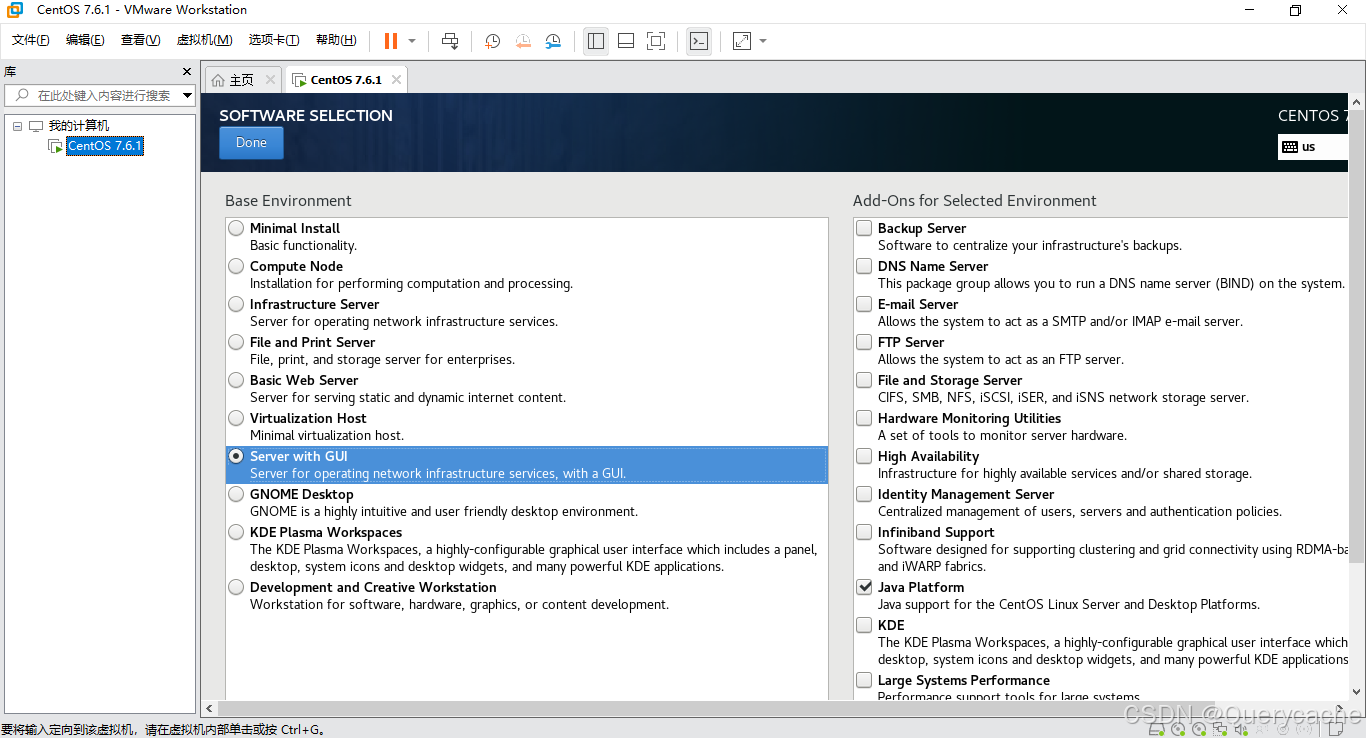The height and width of the screenshot is (738, 1366).
Task: Collapse the 我的计算机 tree node
Action: click(18, 126)
